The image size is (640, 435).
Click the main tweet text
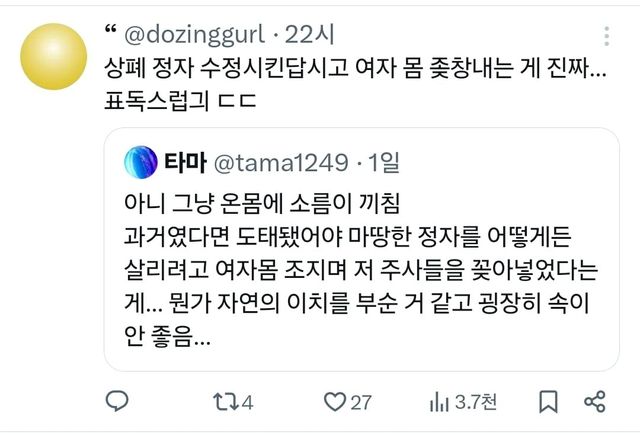355,84
